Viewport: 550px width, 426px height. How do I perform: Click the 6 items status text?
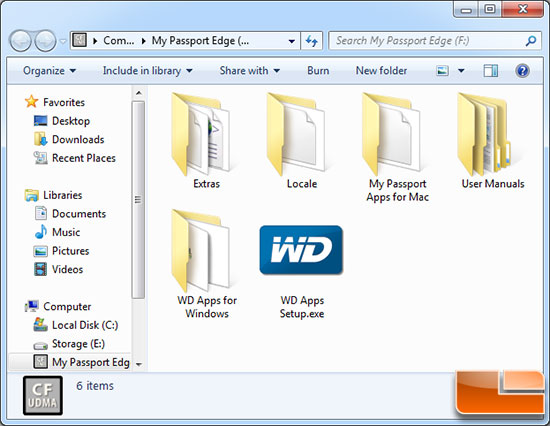click(x=95, y=386)
